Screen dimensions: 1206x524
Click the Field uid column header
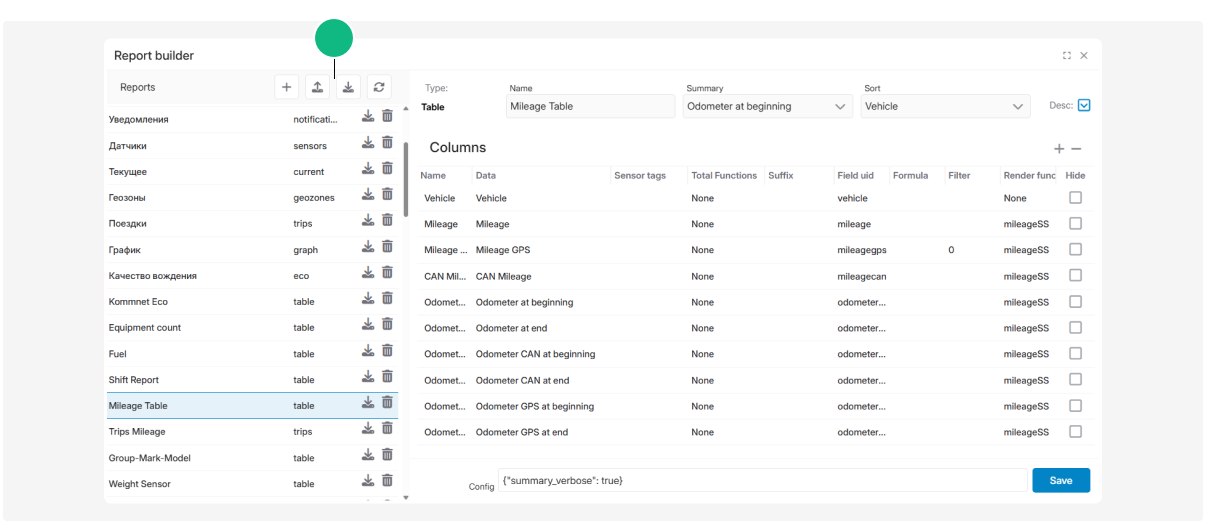[x=856, y=175]
